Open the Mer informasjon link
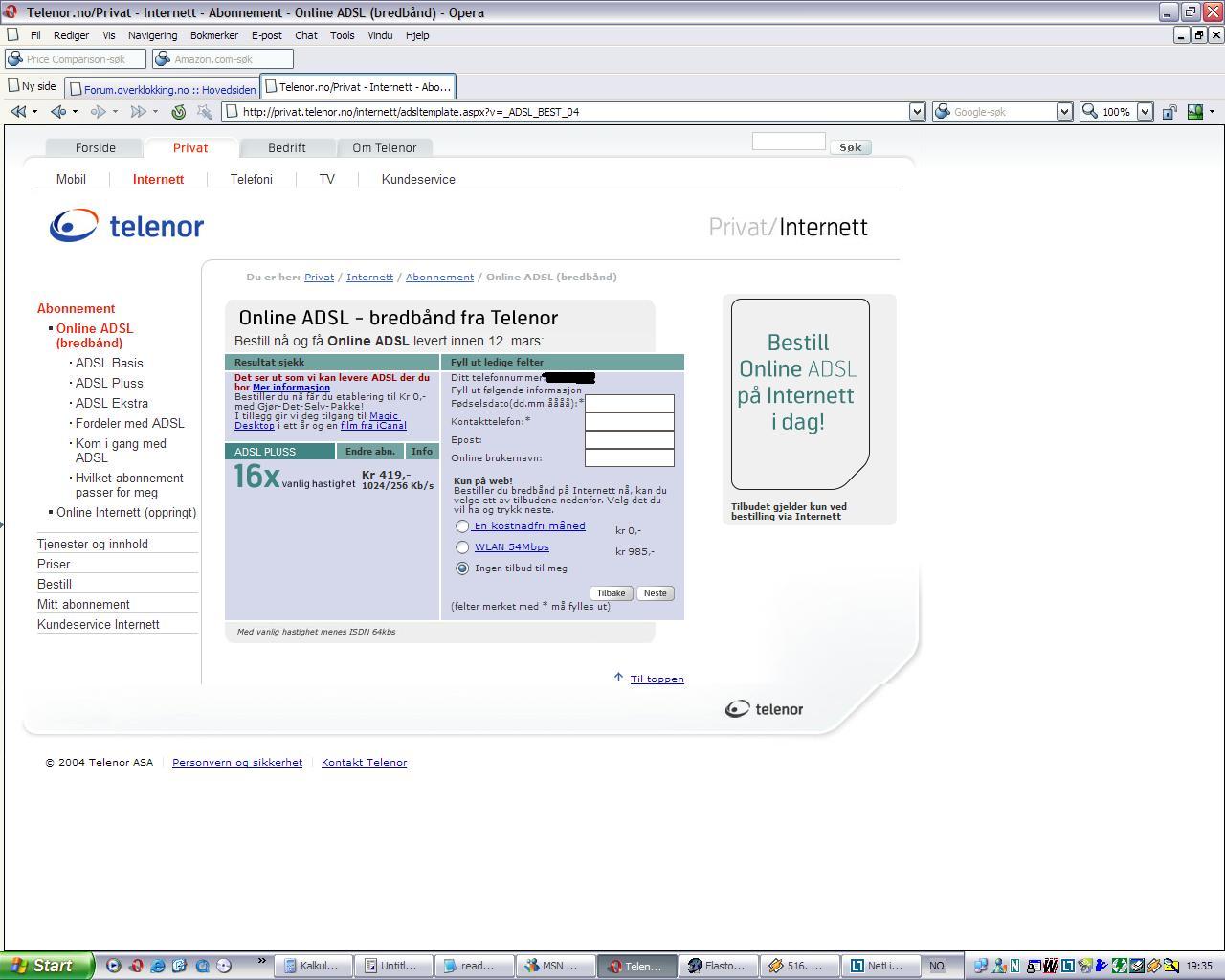The image size is (1225, 980). point(291,388)
